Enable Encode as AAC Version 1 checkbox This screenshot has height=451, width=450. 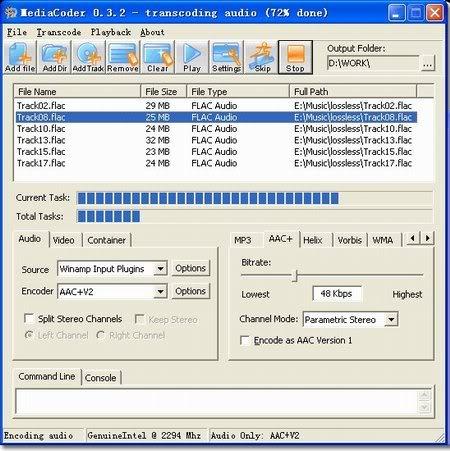(245, 340)
